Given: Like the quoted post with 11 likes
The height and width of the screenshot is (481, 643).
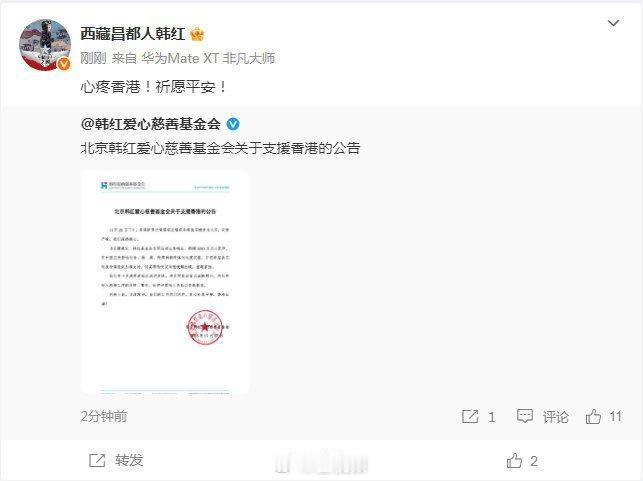Looking at the screenshot, I should coord(593,417).
